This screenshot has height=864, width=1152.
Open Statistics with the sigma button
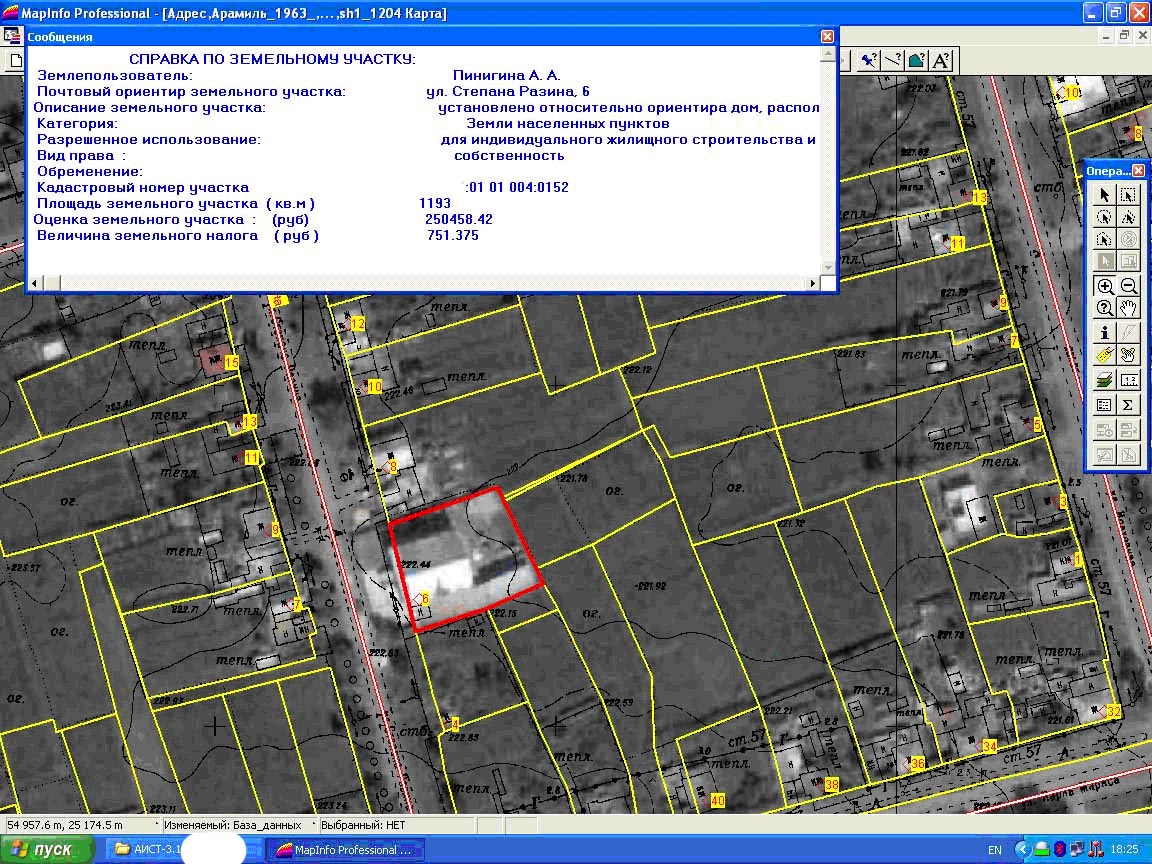1128,405
